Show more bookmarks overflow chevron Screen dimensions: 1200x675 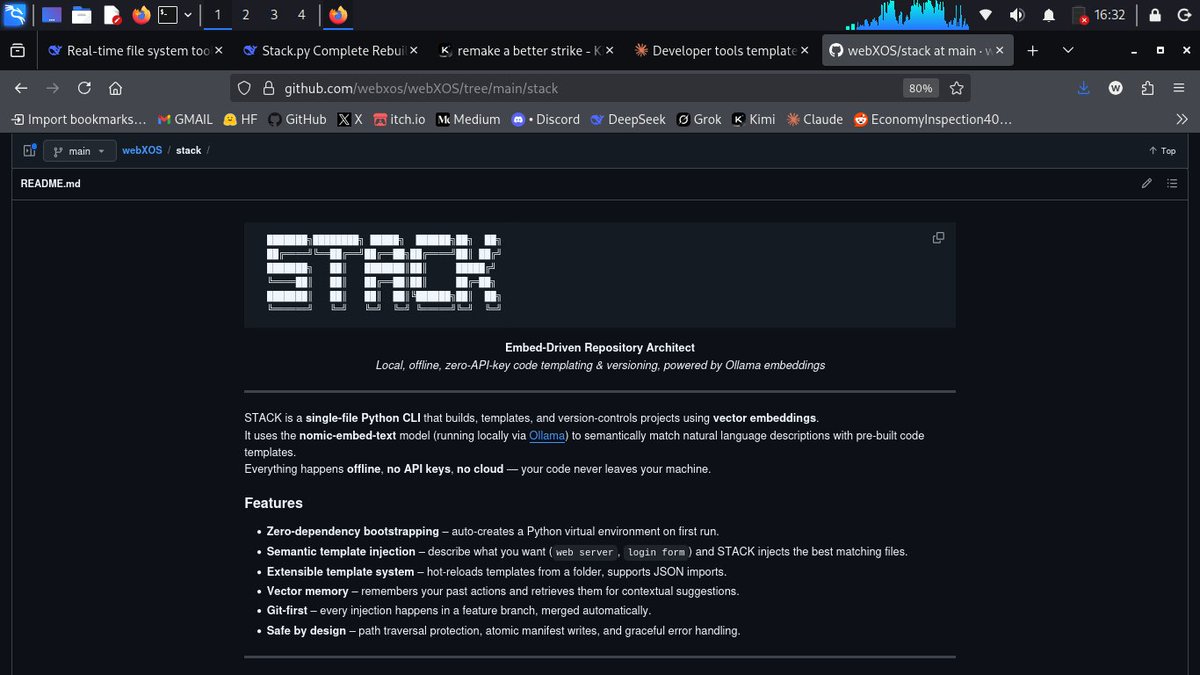(1181, 119)
